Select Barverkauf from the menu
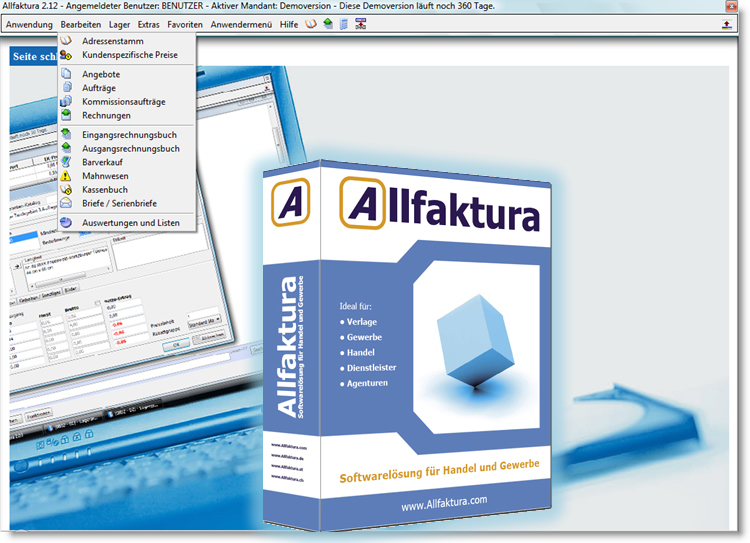The width and height of the screenshot is (750, 543). (x=127, y=162)
